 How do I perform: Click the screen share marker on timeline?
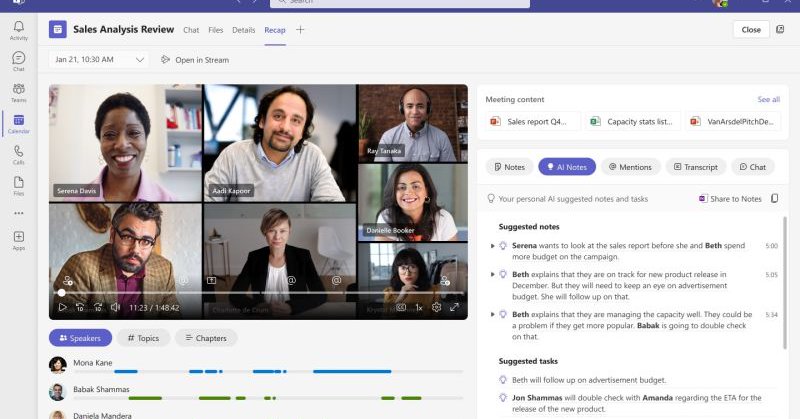tap(211, 280)
